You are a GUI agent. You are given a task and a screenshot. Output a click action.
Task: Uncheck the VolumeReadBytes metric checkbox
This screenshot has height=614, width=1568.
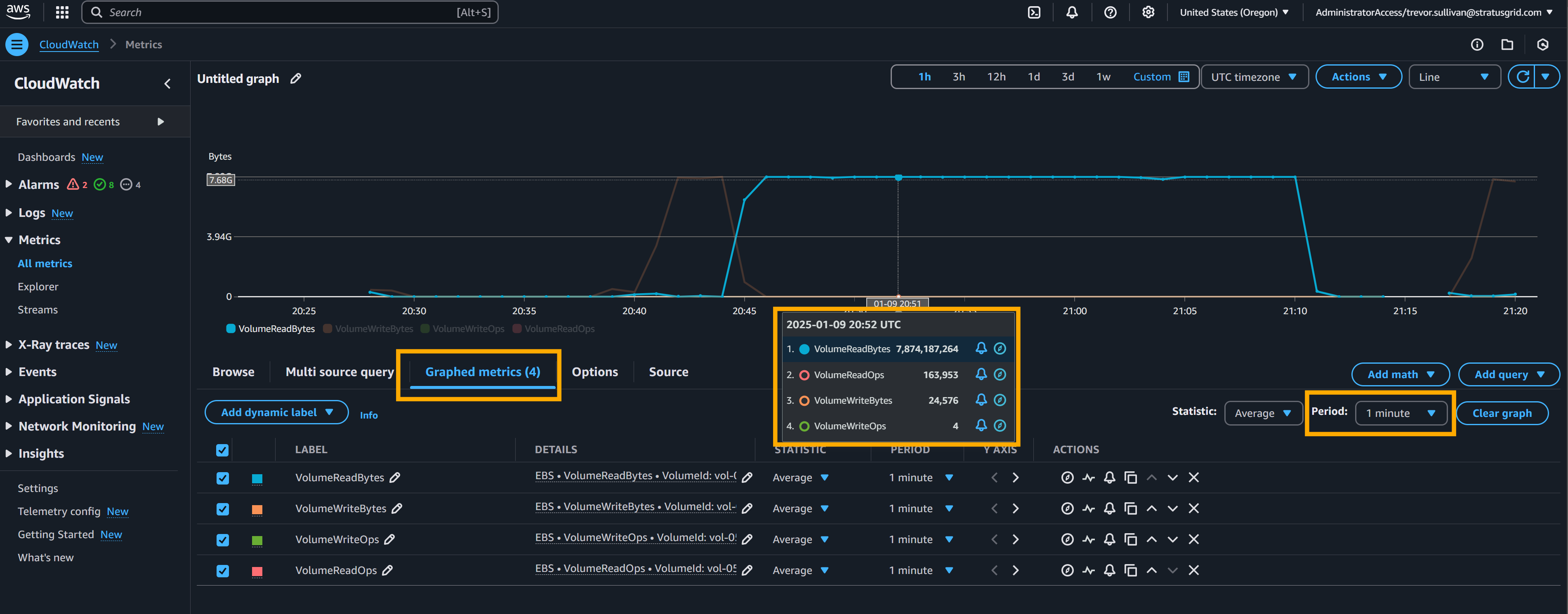[x=223, y=478]
